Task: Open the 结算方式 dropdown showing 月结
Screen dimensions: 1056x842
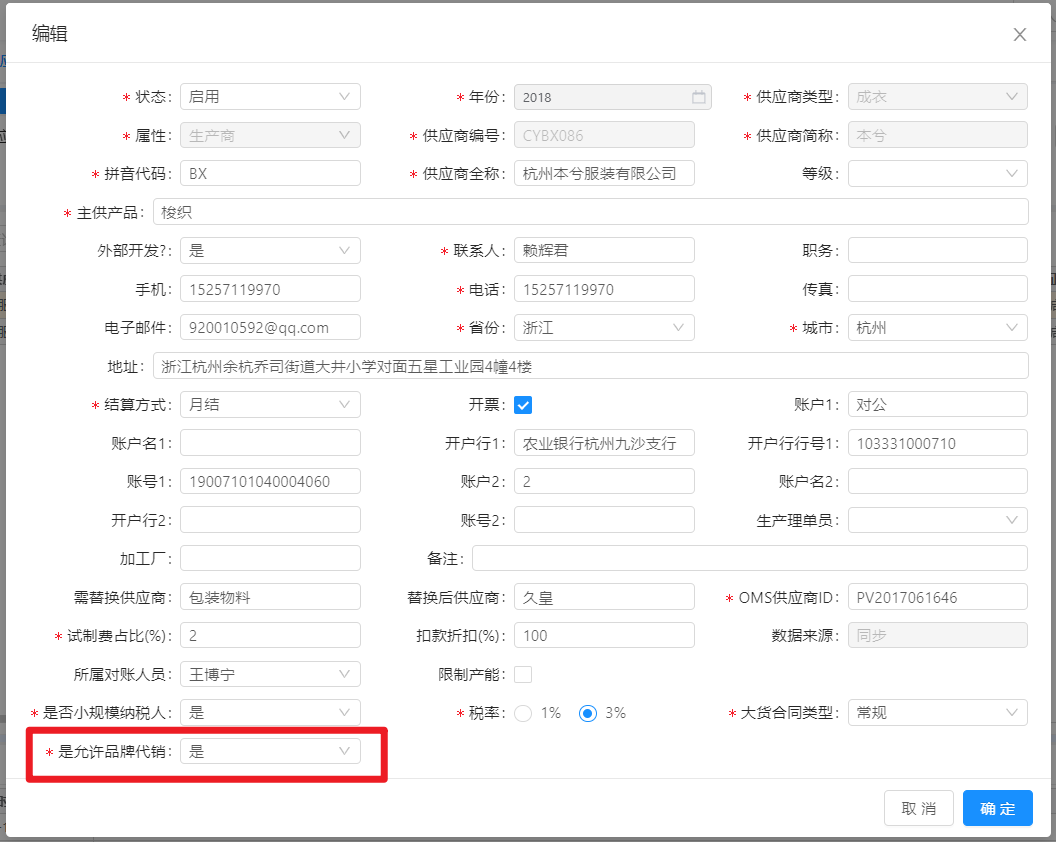Action: (270, 404)
